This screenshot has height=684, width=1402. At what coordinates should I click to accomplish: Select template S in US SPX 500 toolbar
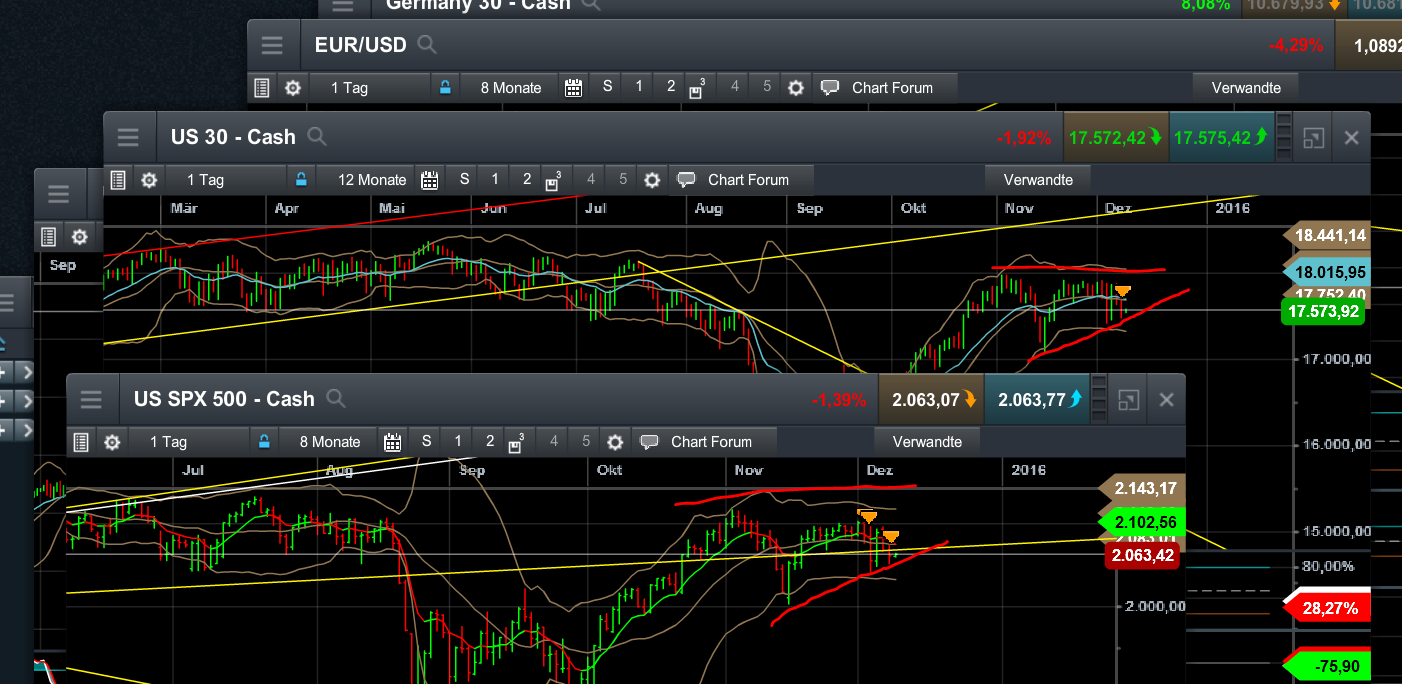tap(427, 441)
